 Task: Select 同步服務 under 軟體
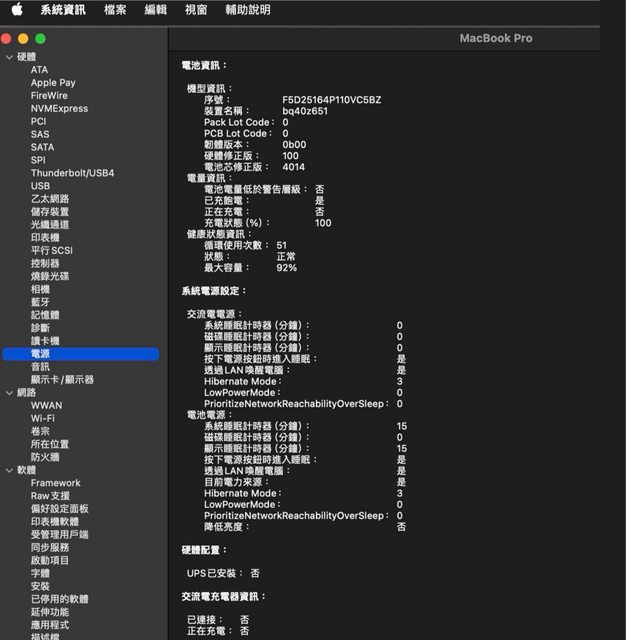tap(50, 548)
